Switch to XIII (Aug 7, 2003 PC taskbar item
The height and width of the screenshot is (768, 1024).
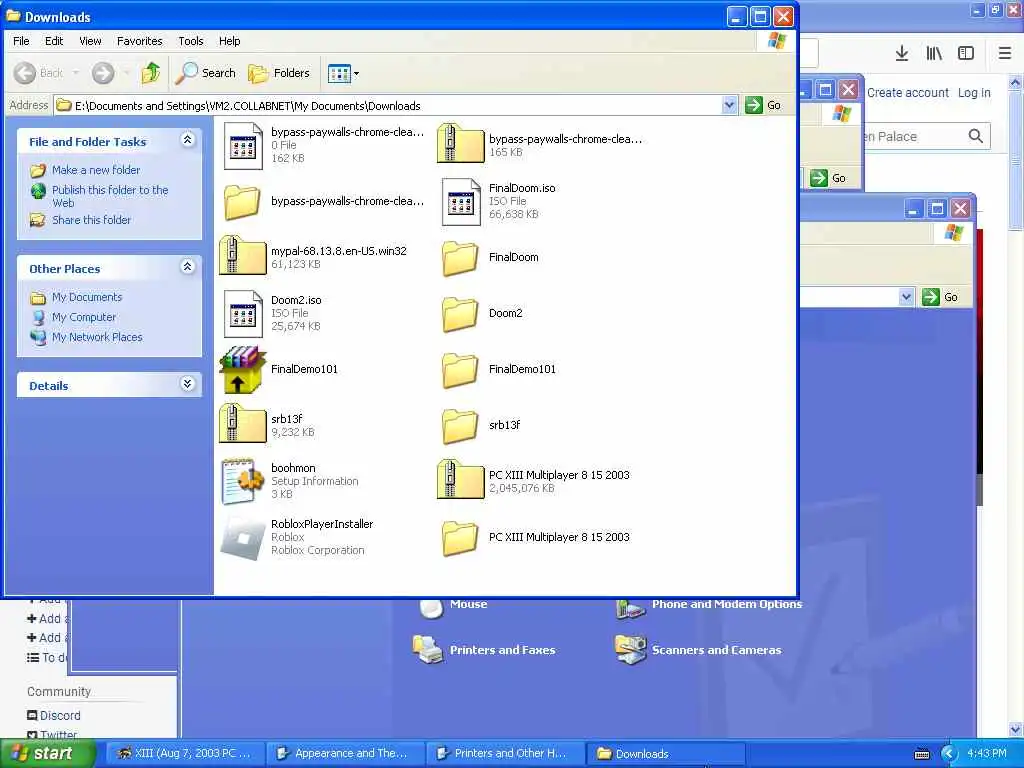pyautogui.click(x=185, y=753)
